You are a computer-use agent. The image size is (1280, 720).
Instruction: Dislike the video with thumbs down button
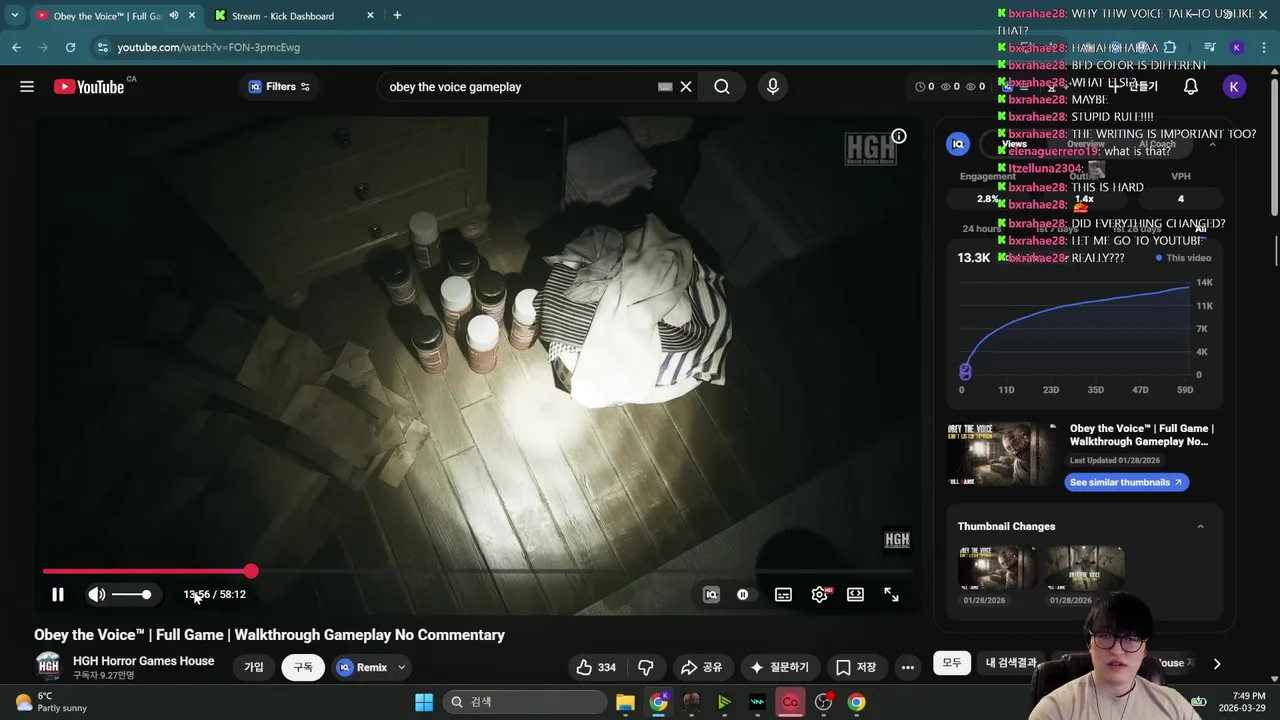coord(646,667)
